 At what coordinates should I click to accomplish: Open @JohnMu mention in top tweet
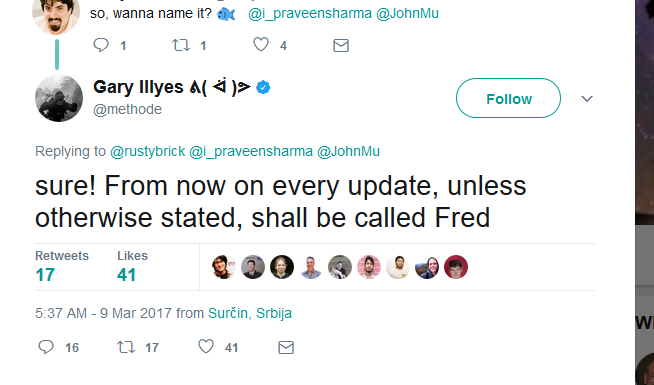point(407,13)
